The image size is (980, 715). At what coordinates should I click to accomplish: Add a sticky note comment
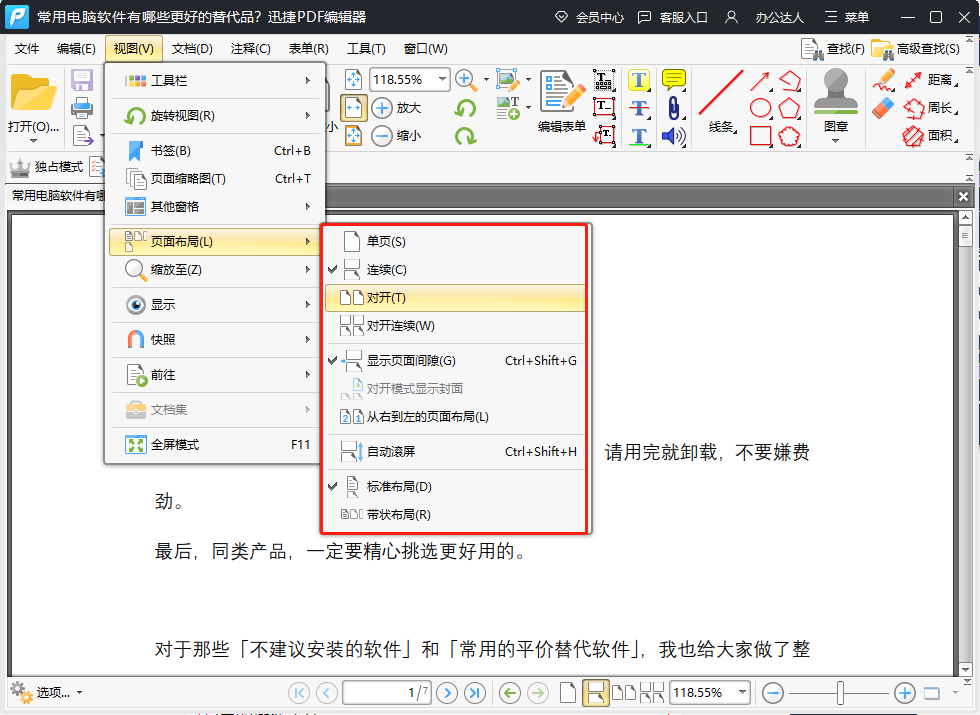click(x=674, y=80)
